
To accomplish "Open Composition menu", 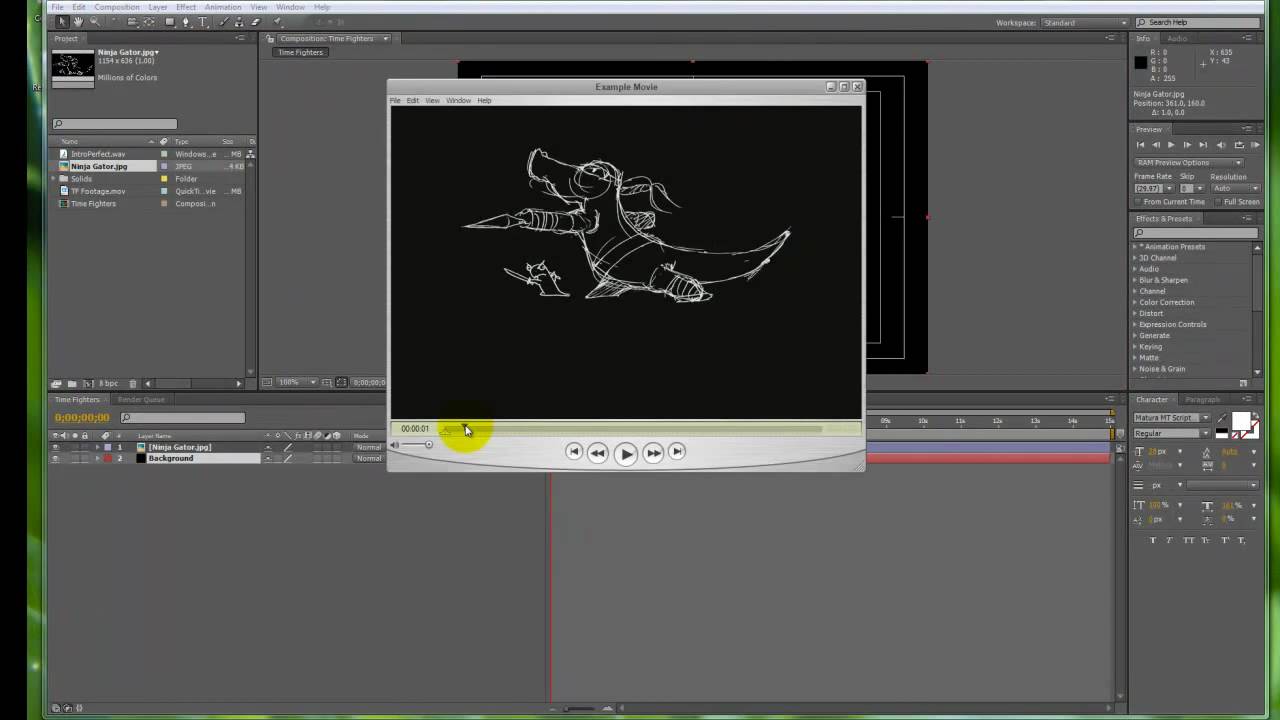I will tap(117, 7).
